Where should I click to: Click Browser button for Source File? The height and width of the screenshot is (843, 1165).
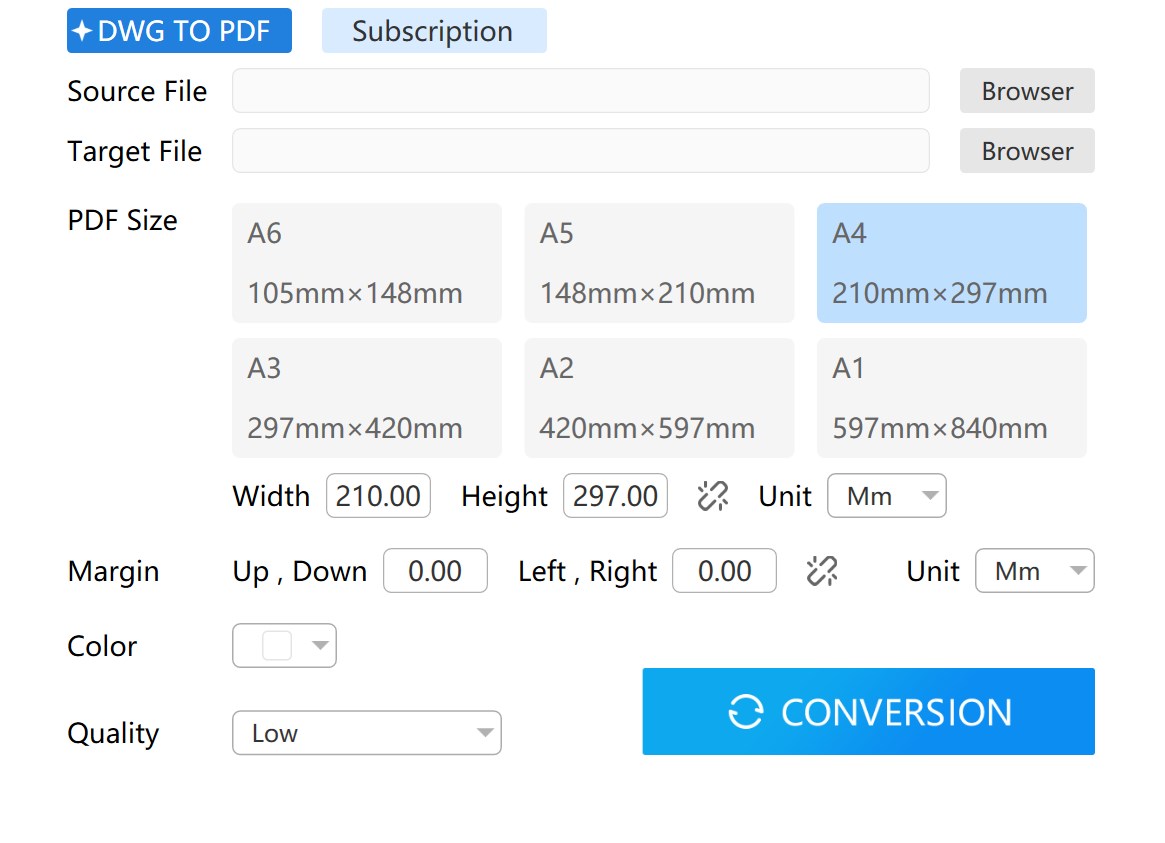pos(1026,91)
